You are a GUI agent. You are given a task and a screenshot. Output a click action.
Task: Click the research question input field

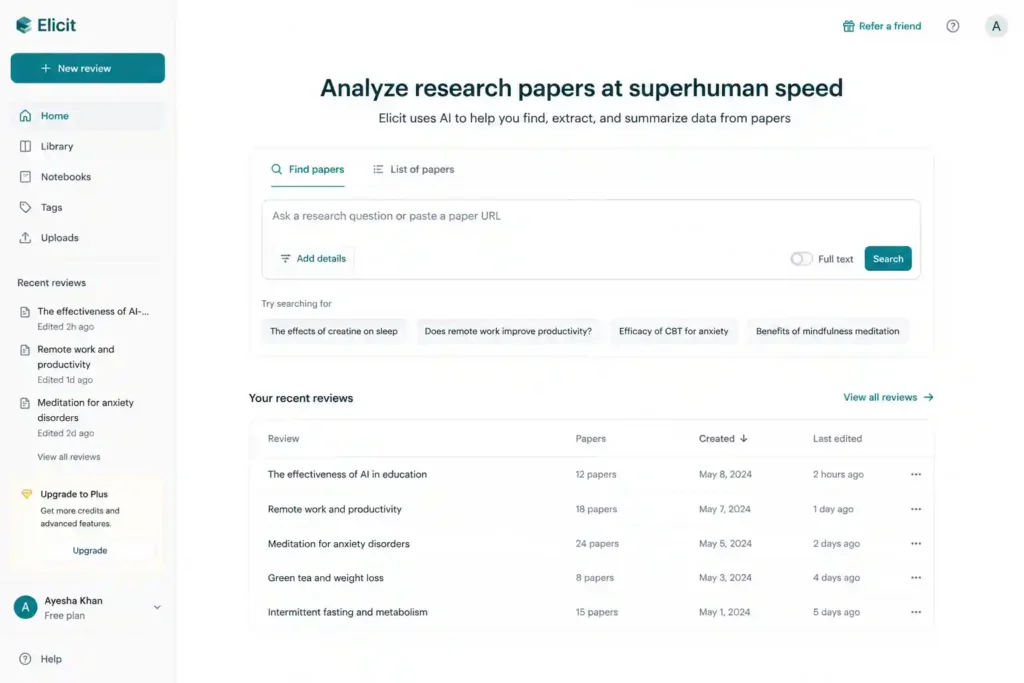pyautogui.click(x=591, y=216)
